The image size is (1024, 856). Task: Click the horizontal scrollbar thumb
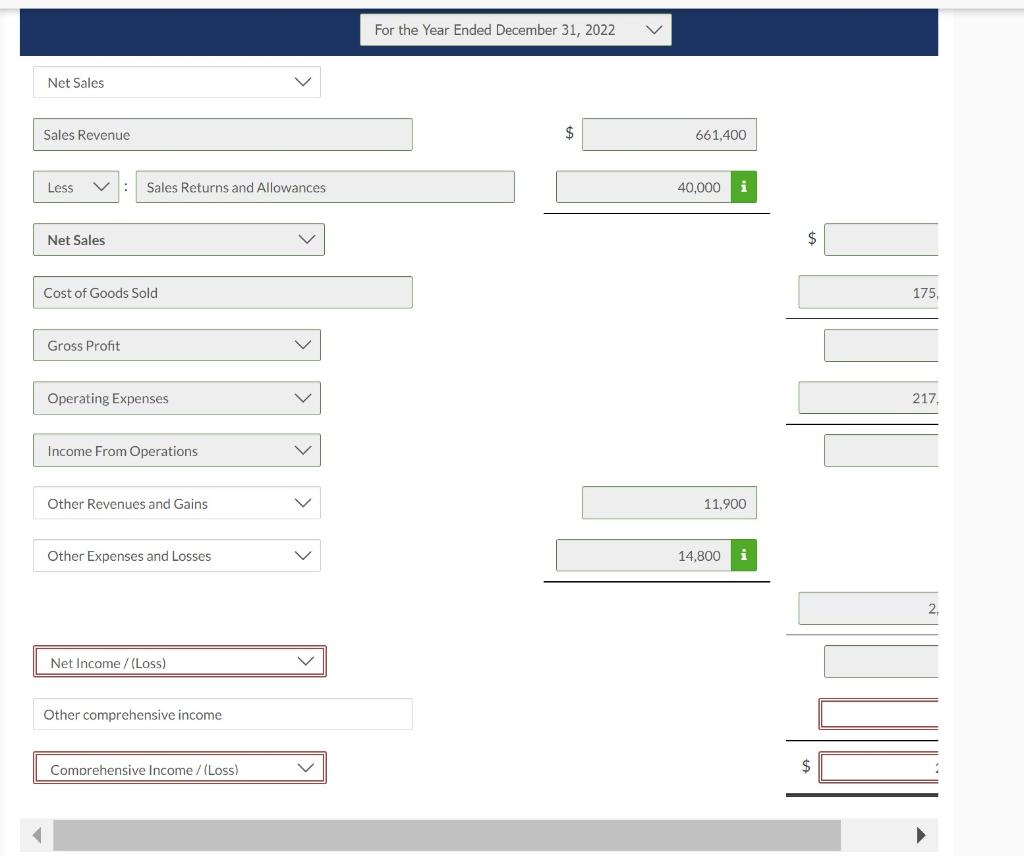[447, 835]
